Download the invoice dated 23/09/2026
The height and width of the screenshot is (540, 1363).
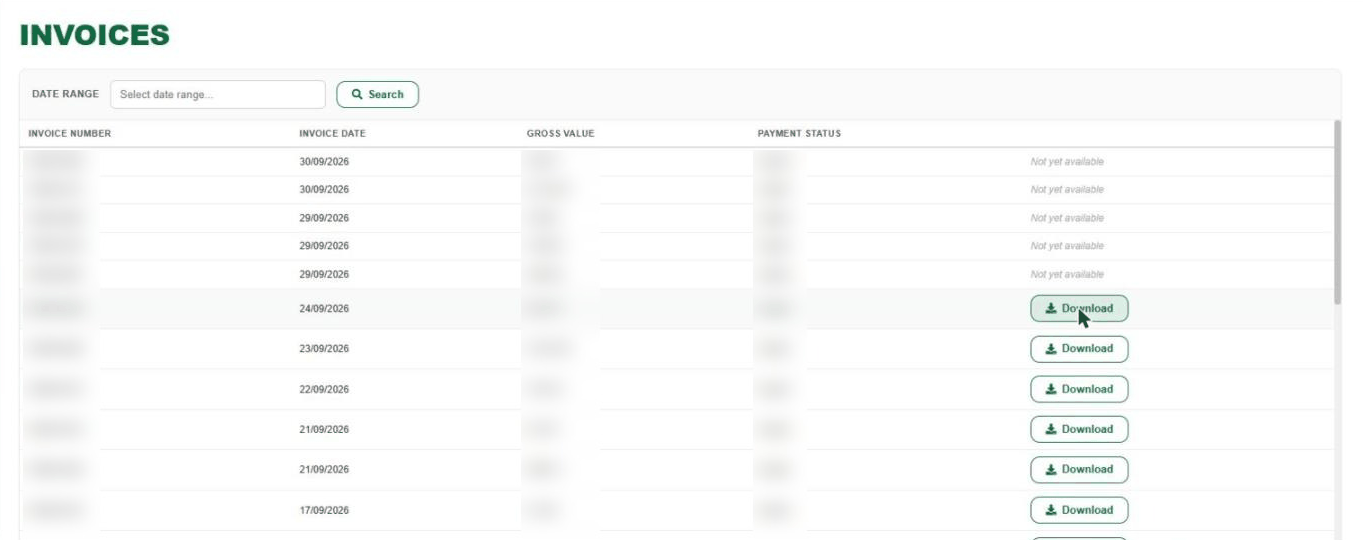coord(1079,349)
